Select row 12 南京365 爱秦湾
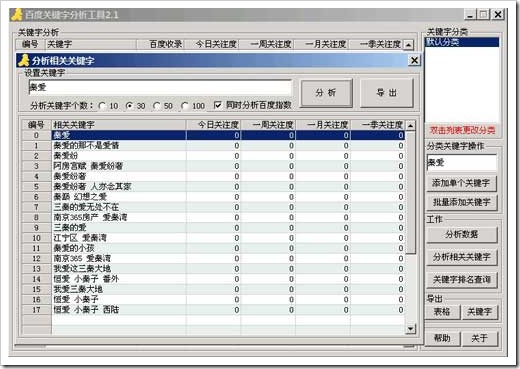Screen dimensions: 520x369 point(213,259)
